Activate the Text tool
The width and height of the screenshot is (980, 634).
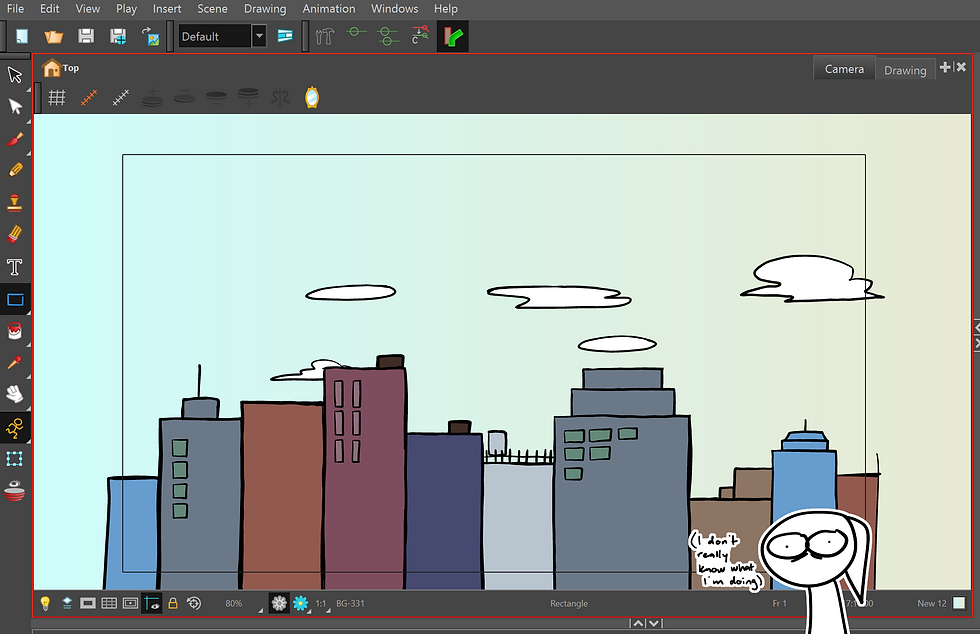tap(15, 267)
